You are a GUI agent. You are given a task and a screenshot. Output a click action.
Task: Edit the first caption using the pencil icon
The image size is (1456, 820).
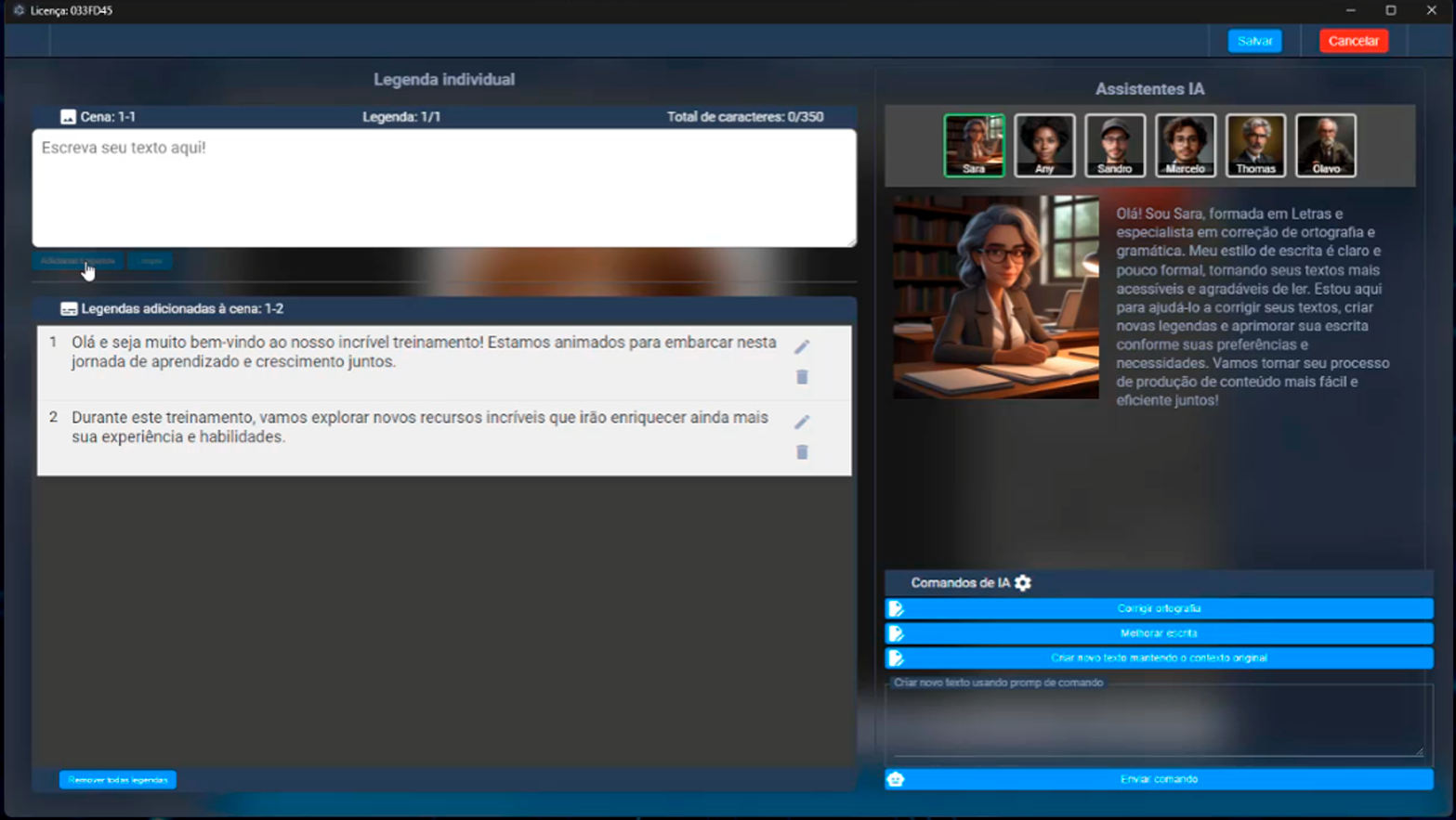(802, 346)
